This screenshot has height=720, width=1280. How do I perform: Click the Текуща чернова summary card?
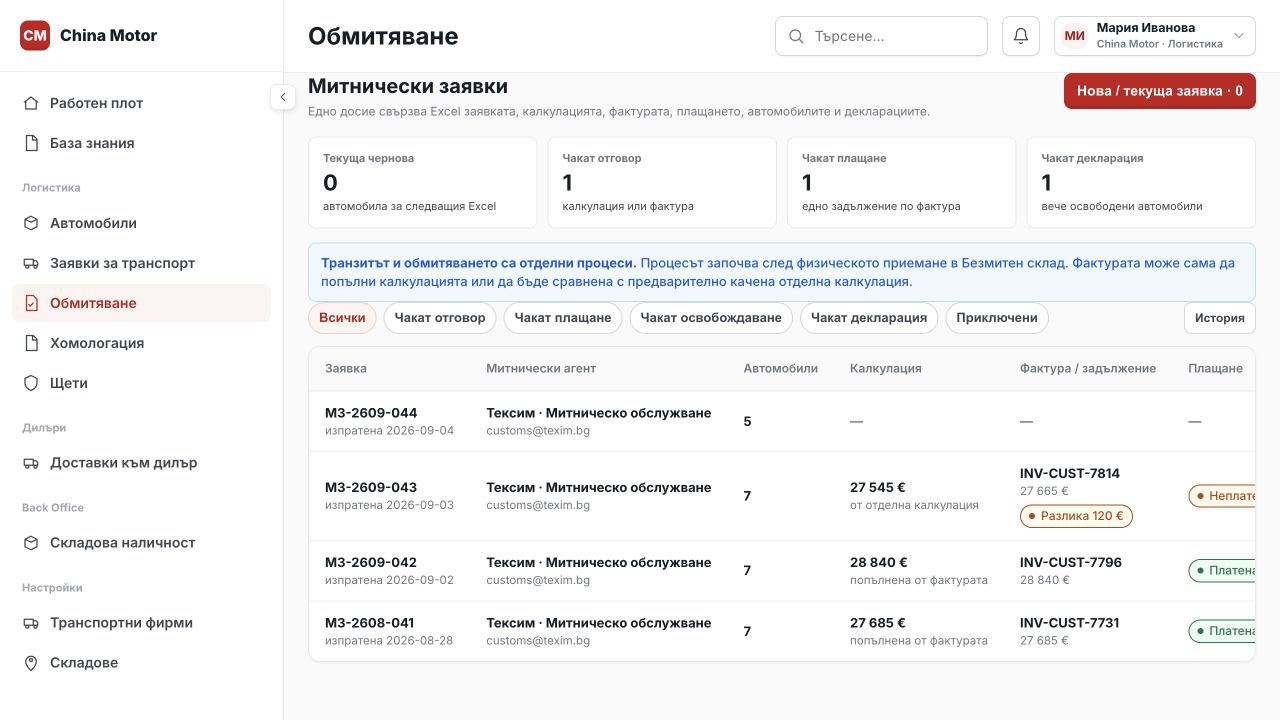pos(423,183)
